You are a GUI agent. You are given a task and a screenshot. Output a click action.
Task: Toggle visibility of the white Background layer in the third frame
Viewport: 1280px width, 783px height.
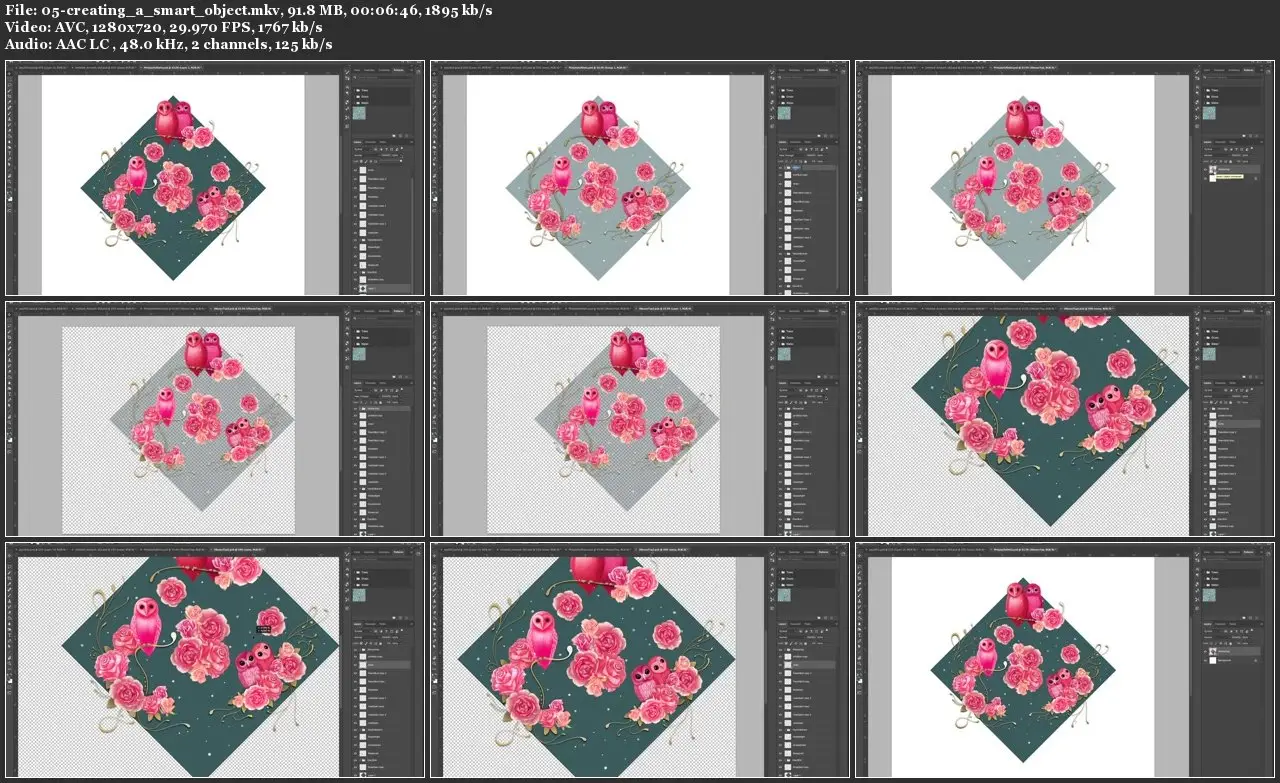[x=1207, y=178]
